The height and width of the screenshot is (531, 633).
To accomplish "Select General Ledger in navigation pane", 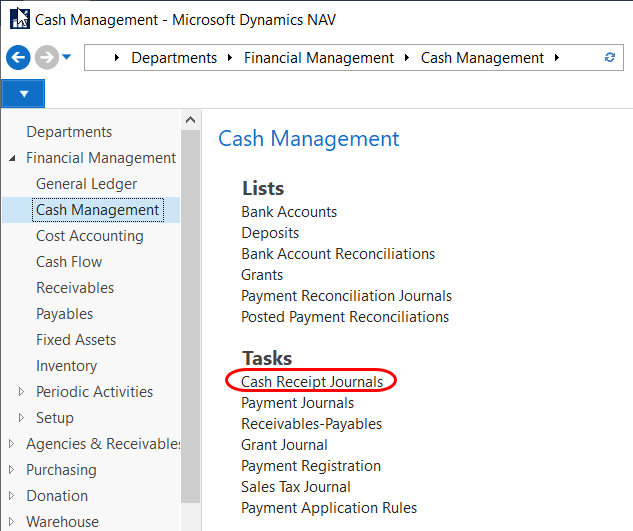I will pos(86,184).
